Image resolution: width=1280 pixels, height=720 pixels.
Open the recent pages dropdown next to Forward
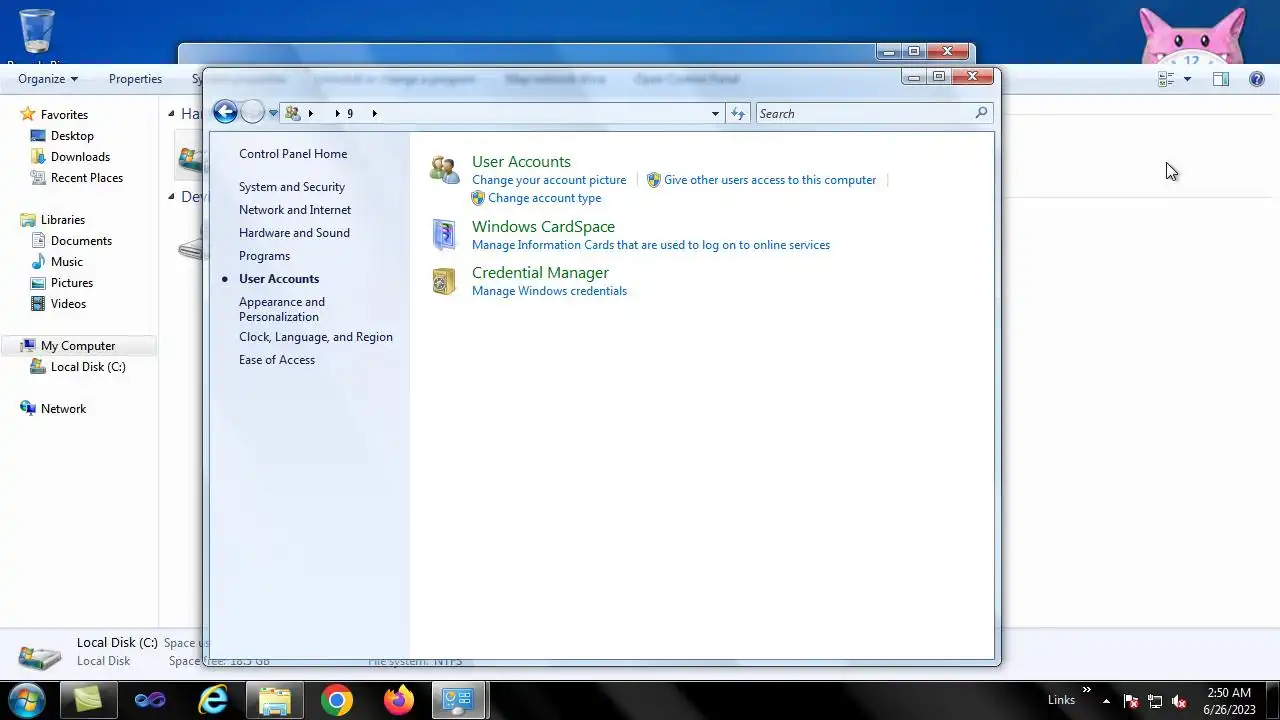[x=273, y=114]
